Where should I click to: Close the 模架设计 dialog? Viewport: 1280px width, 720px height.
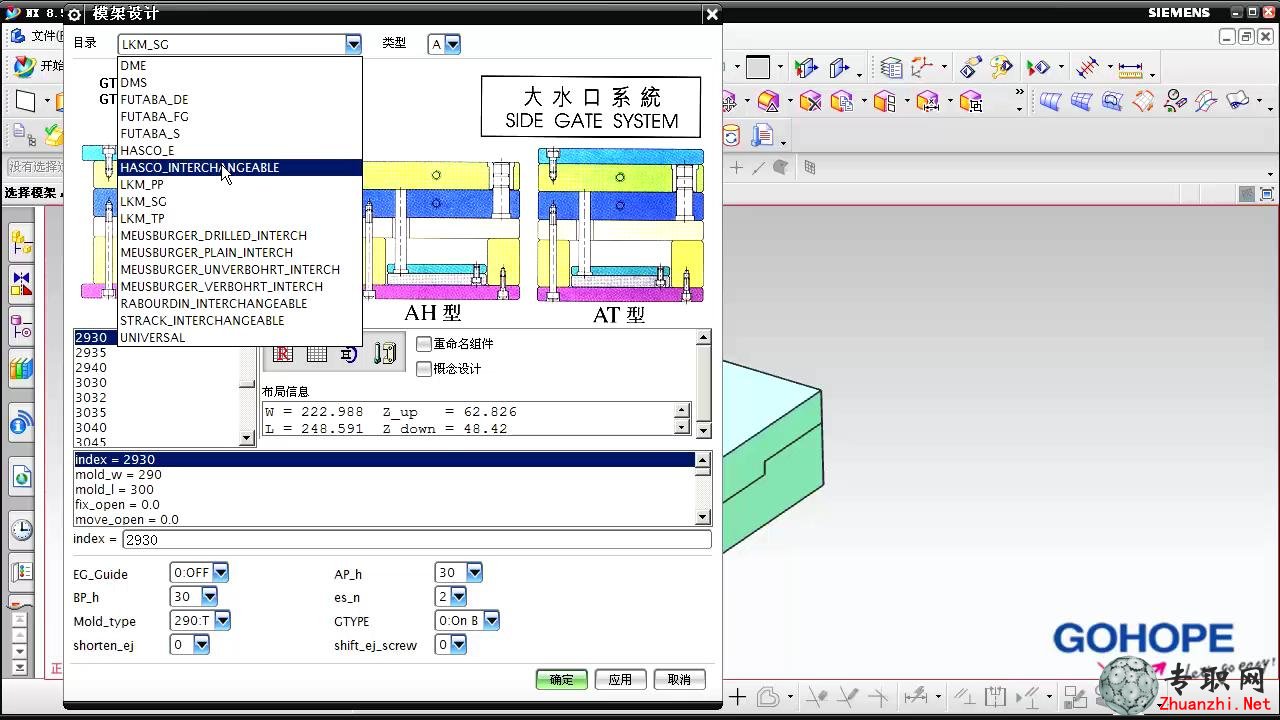[712, 14]
